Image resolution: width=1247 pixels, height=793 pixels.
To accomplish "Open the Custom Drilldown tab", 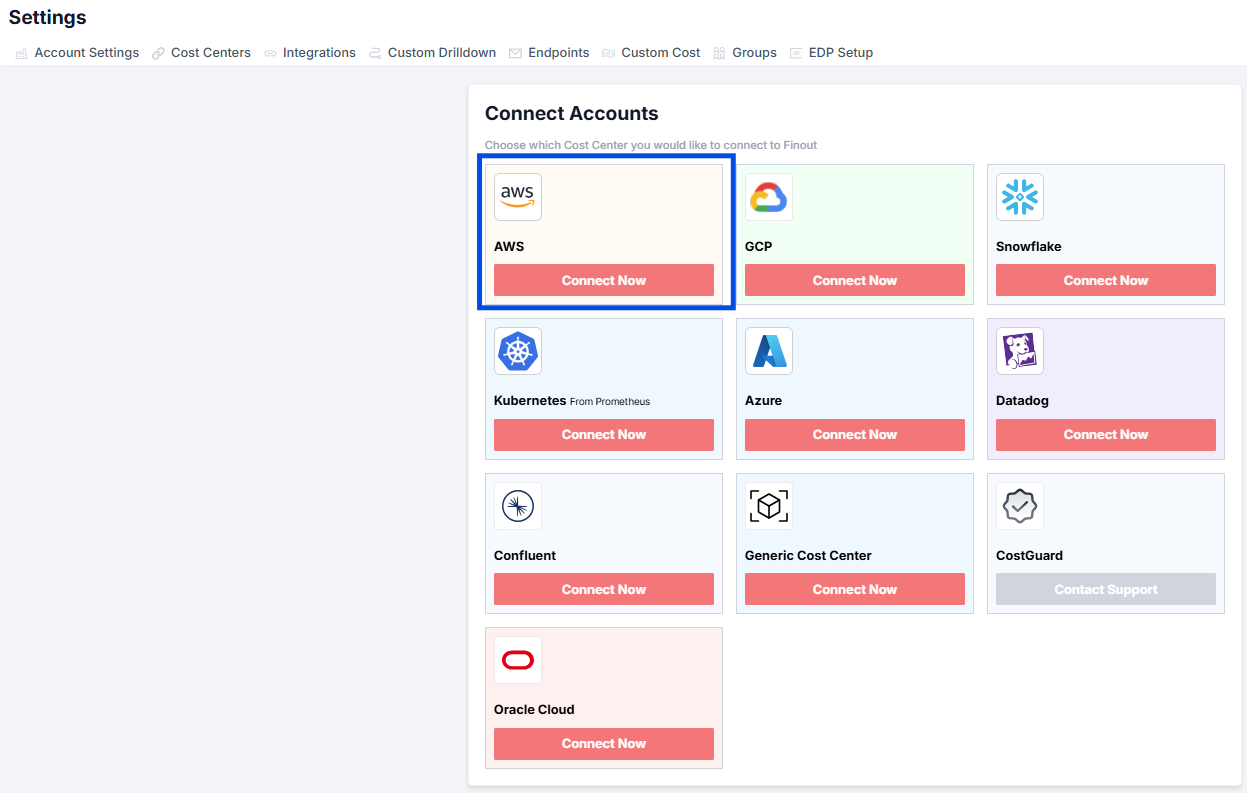I will pyautogui.click(x=441, y=53).
